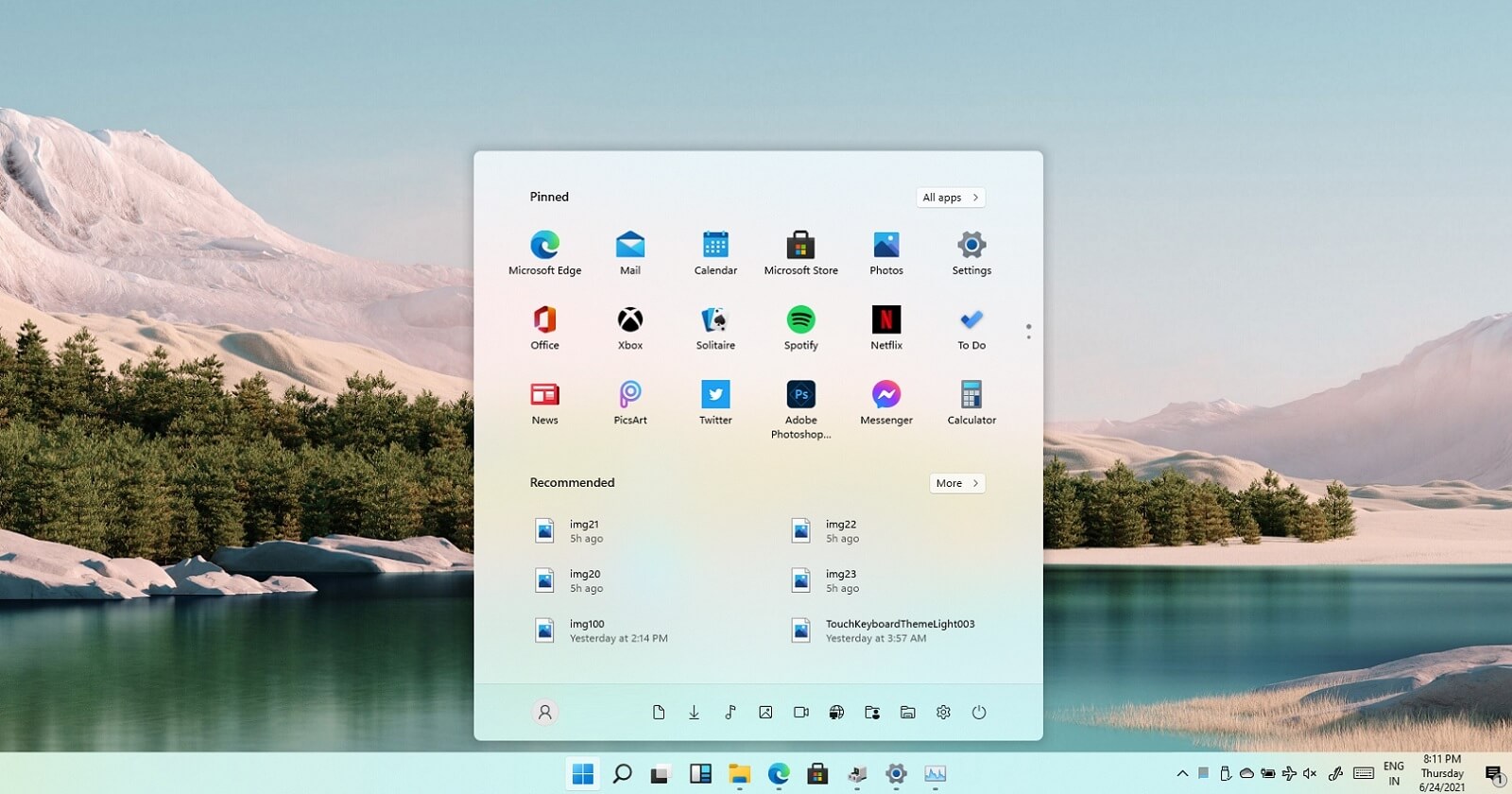
Task: Open the img21 recommended file
Action: 584,531
